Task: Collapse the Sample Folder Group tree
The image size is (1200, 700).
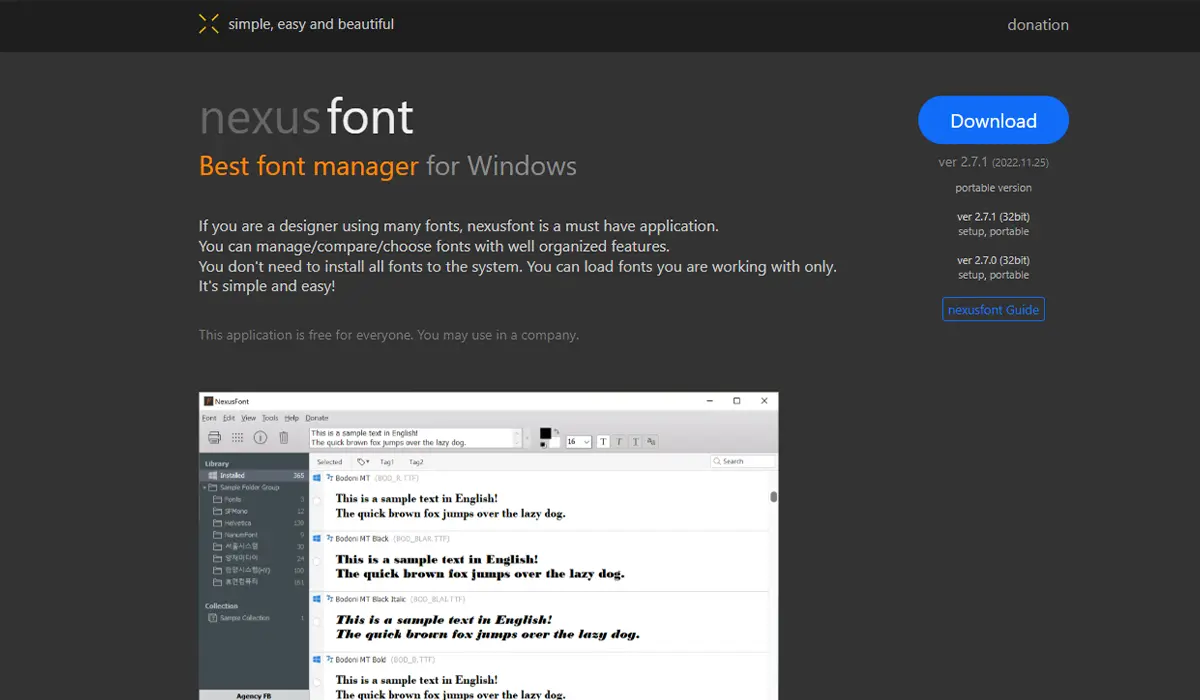Action: coord(204,488)
